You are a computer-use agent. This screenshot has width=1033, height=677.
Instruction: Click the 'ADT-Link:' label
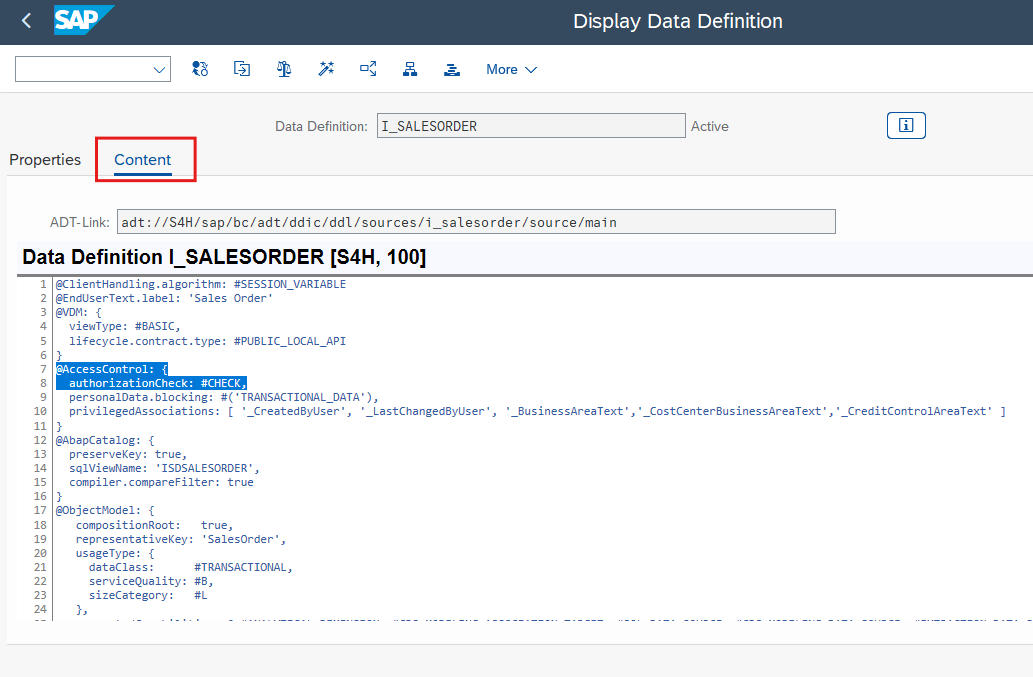80,223
